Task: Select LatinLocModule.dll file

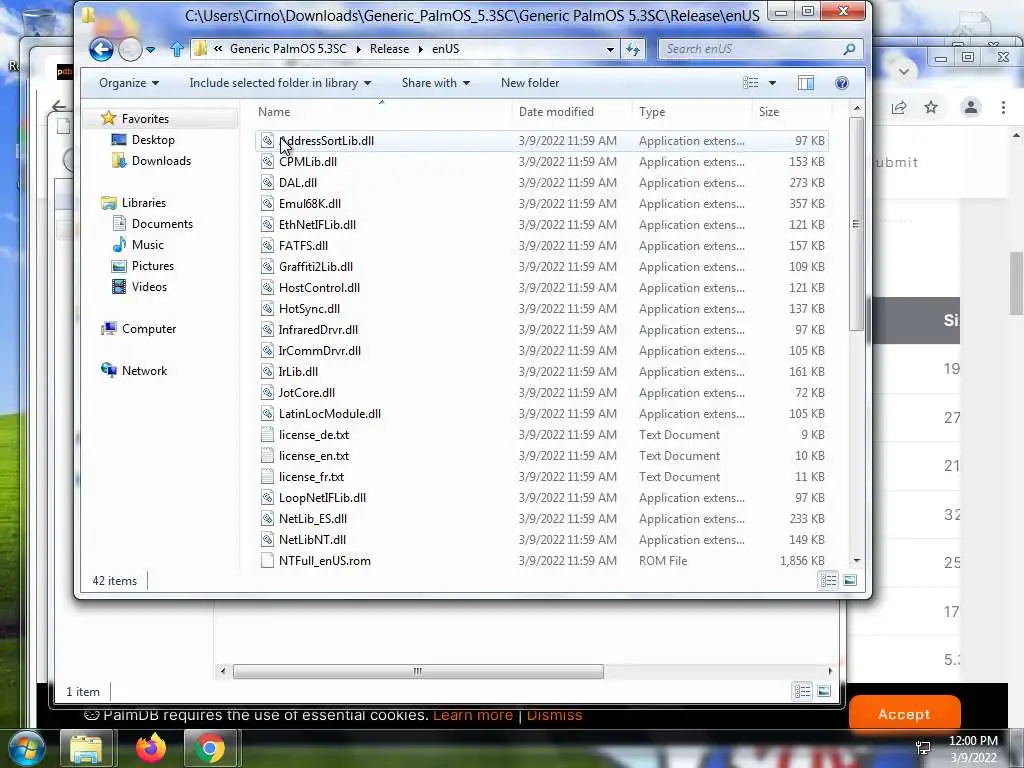Action: click(329, 413)
